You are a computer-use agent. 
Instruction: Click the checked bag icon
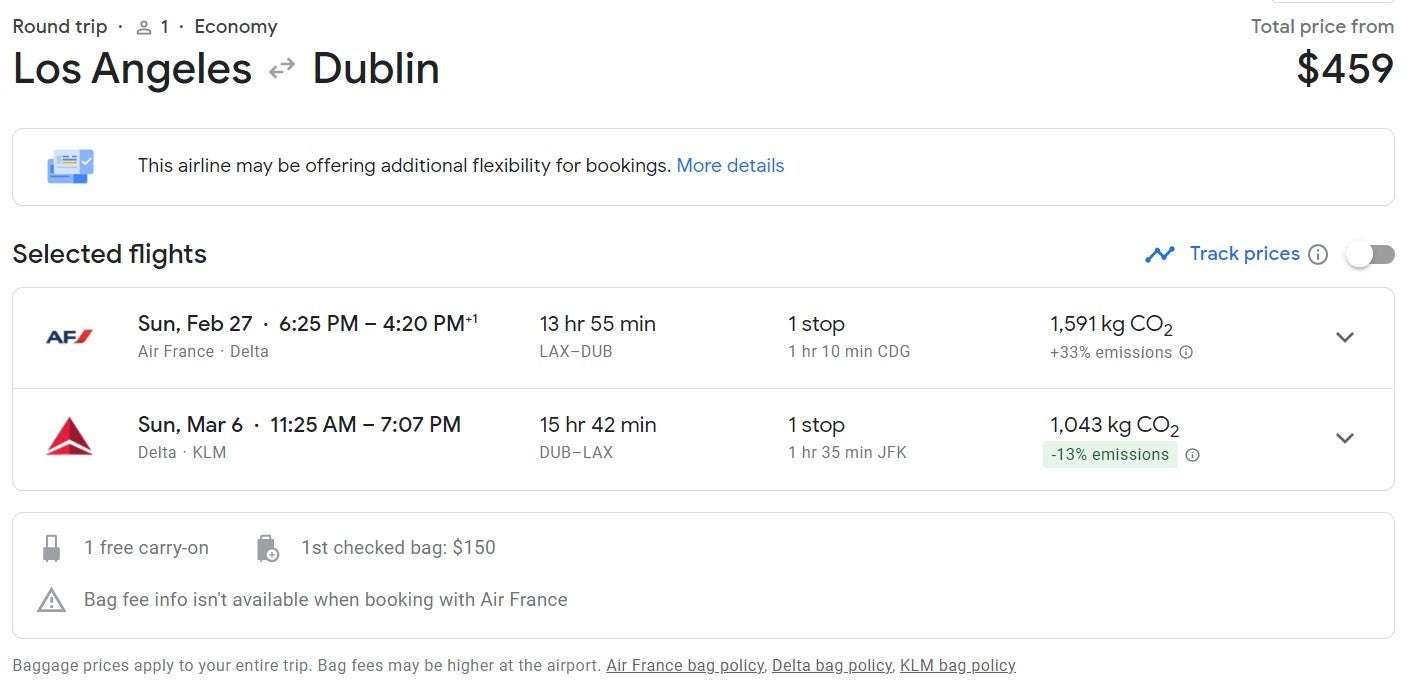pos(267,548)
